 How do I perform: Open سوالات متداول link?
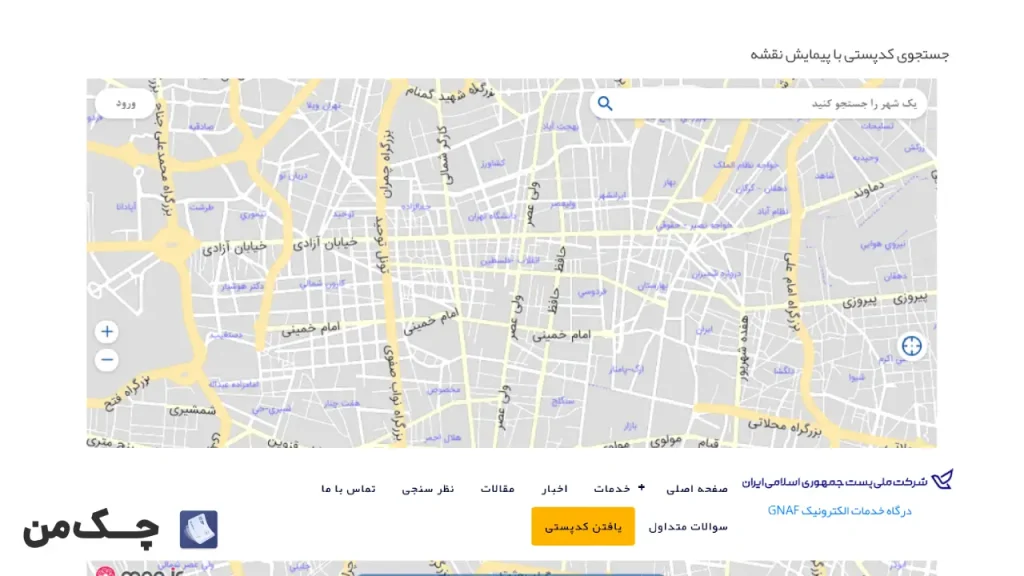tap(688, 526)
